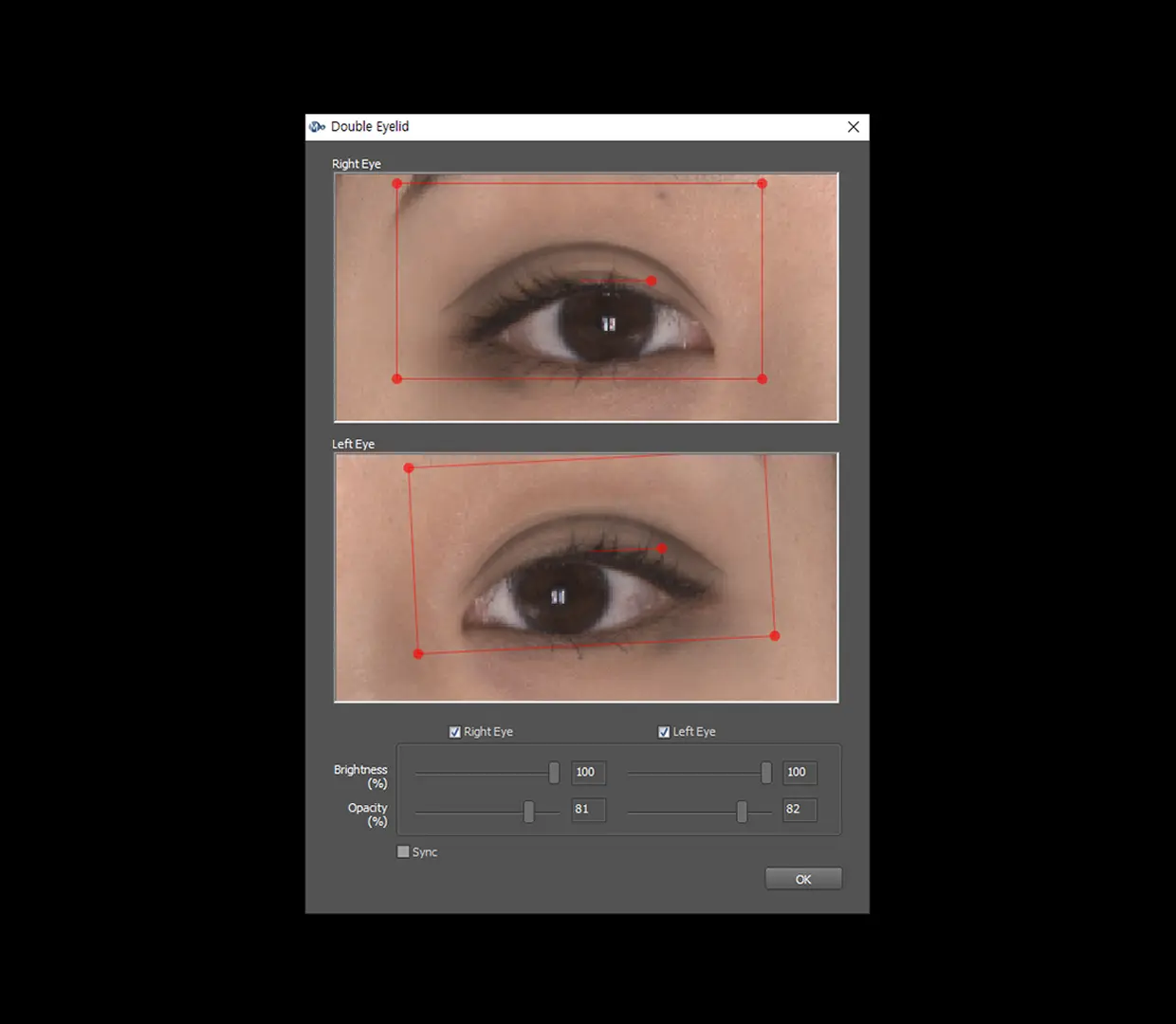Click the Right Eye bottom-left corner handle
Viewport: 1176px width, 1024px height.
[x=397, y=379]
